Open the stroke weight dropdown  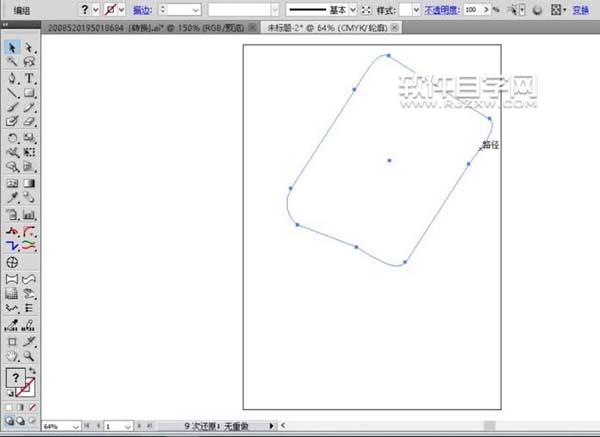coord(196,10)
